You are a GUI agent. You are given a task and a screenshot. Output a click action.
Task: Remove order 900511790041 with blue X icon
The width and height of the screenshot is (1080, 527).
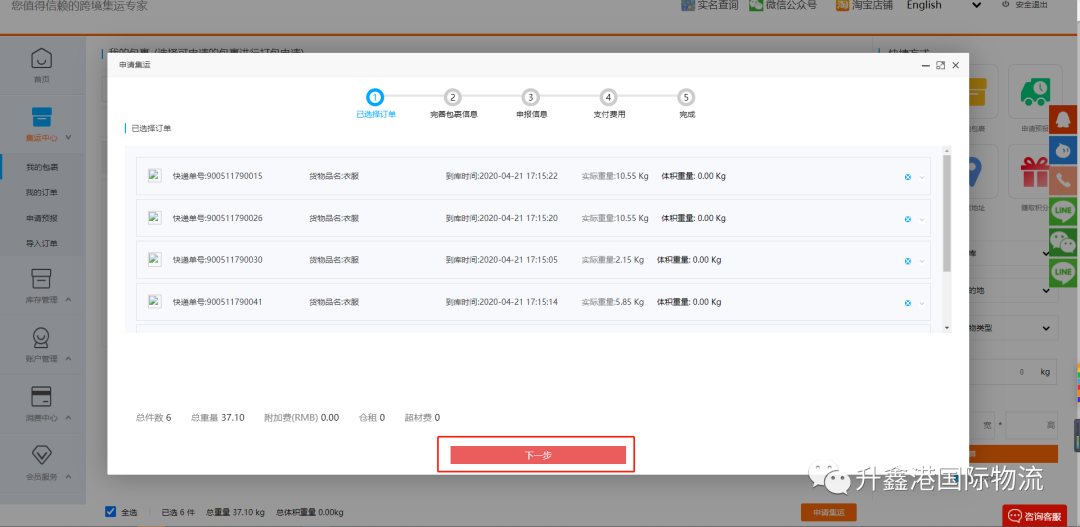click(x=908, y=303)
